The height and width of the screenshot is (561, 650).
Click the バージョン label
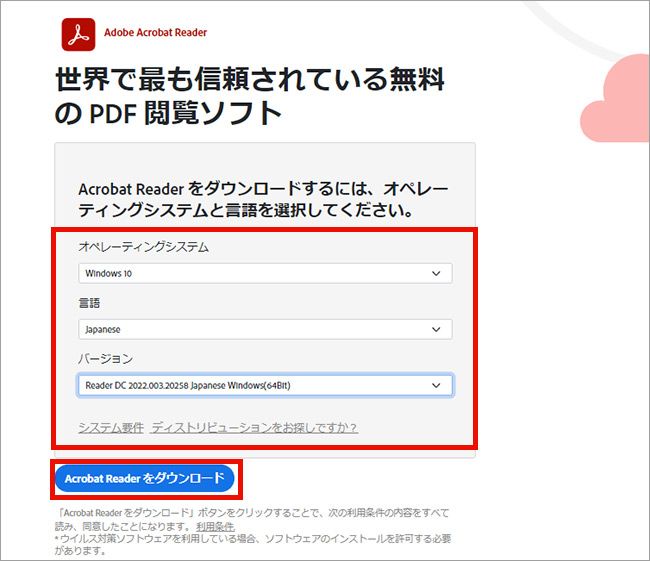point(105,359)
